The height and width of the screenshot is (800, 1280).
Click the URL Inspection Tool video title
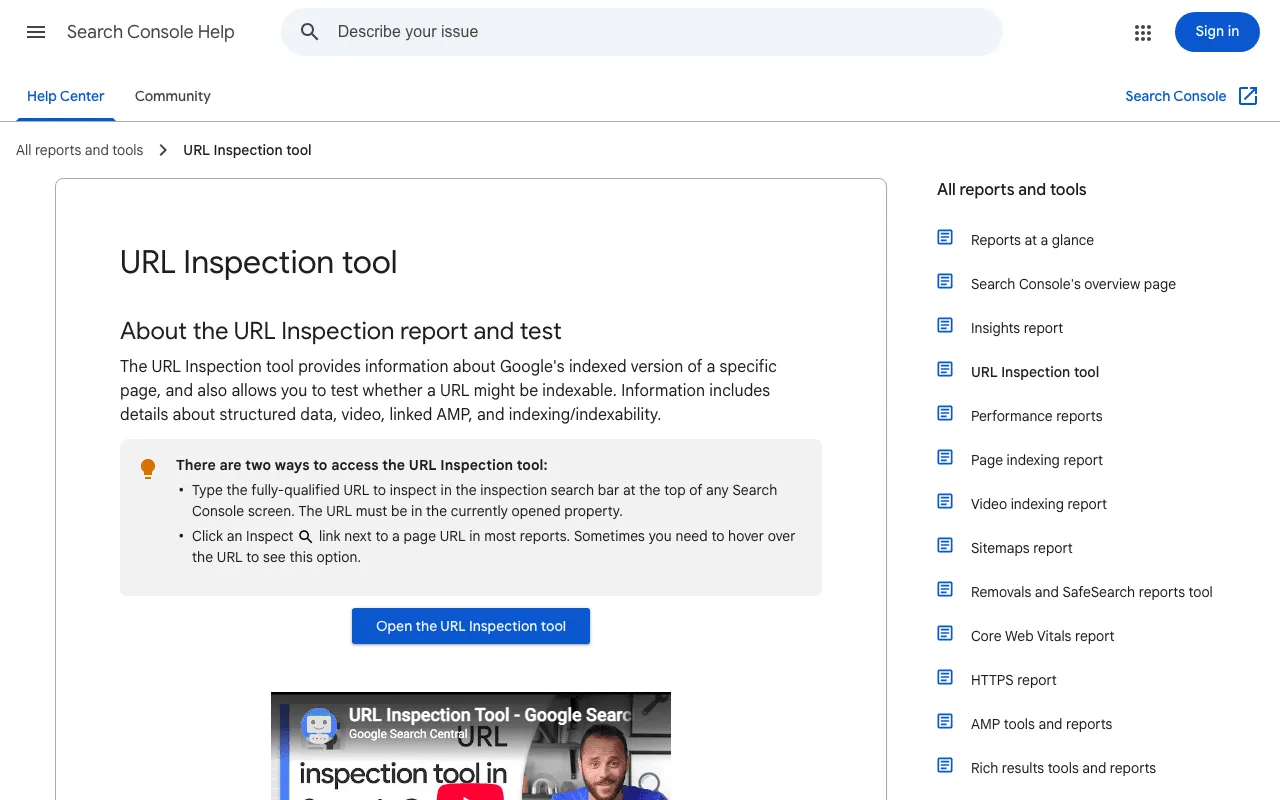click(x=490, y=715)
